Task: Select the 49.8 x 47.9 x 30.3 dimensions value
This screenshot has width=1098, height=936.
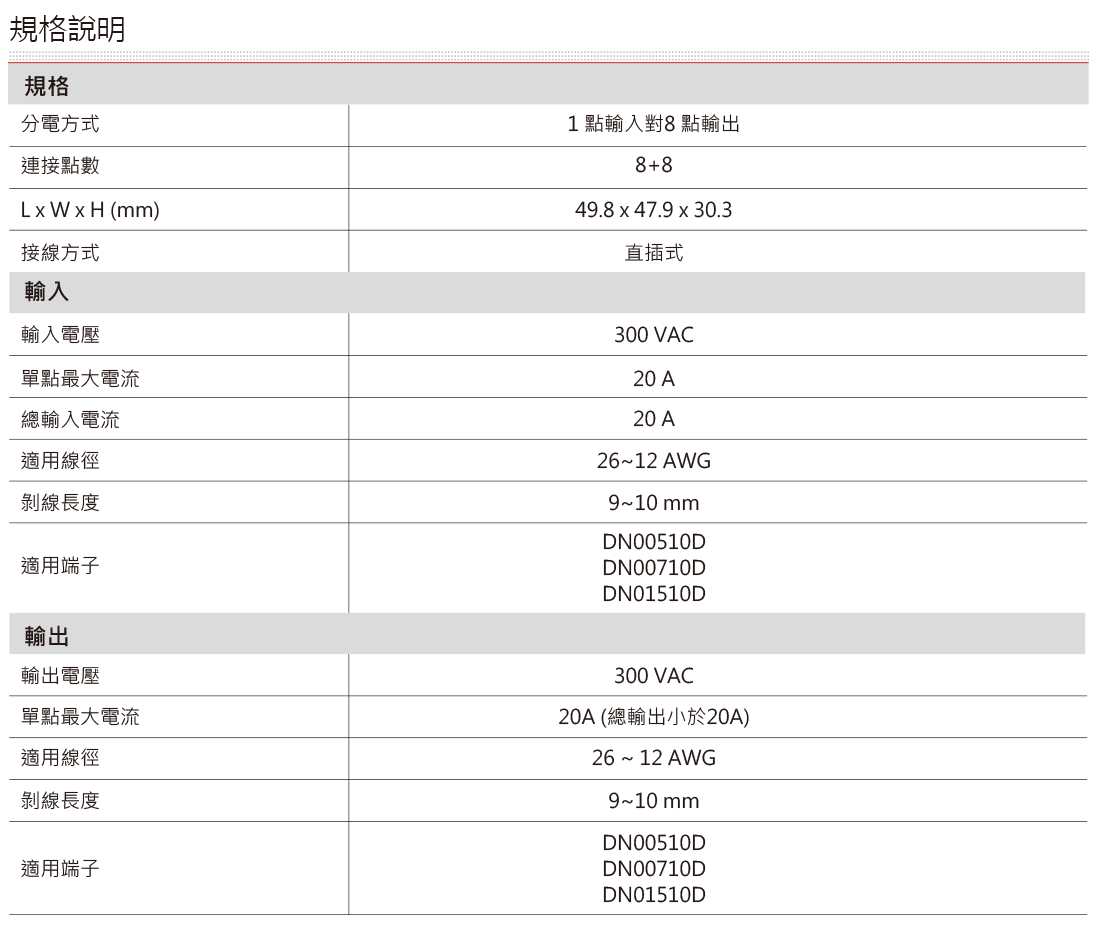Action: (x=653, y=210)
